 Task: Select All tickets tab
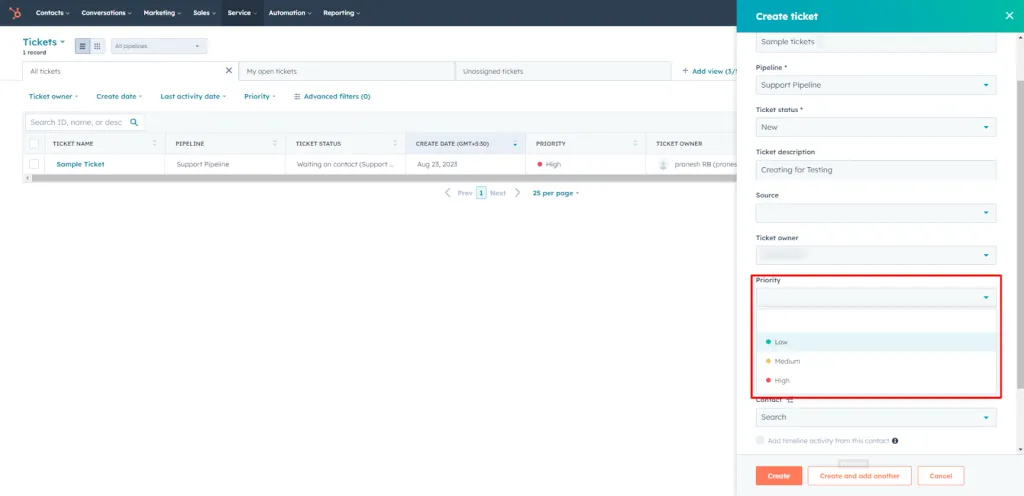(x=130, y=71)
